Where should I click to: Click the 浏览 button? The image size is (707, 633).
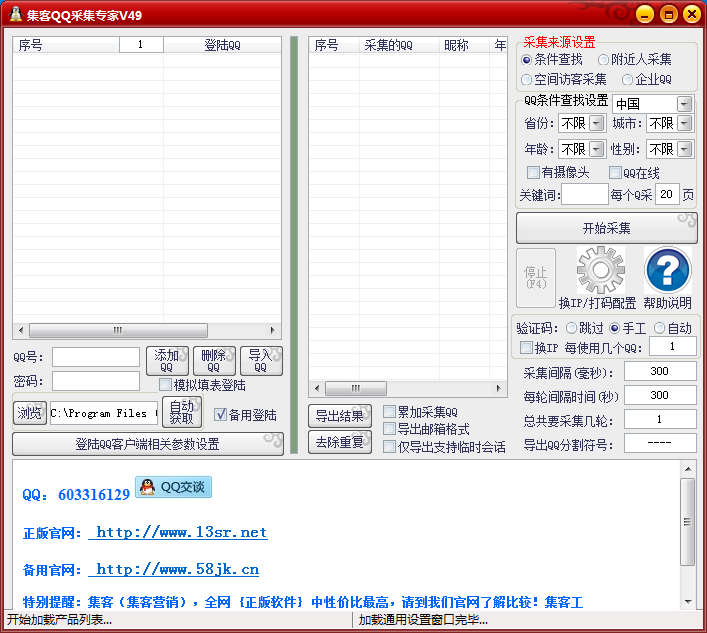(30, 413)
